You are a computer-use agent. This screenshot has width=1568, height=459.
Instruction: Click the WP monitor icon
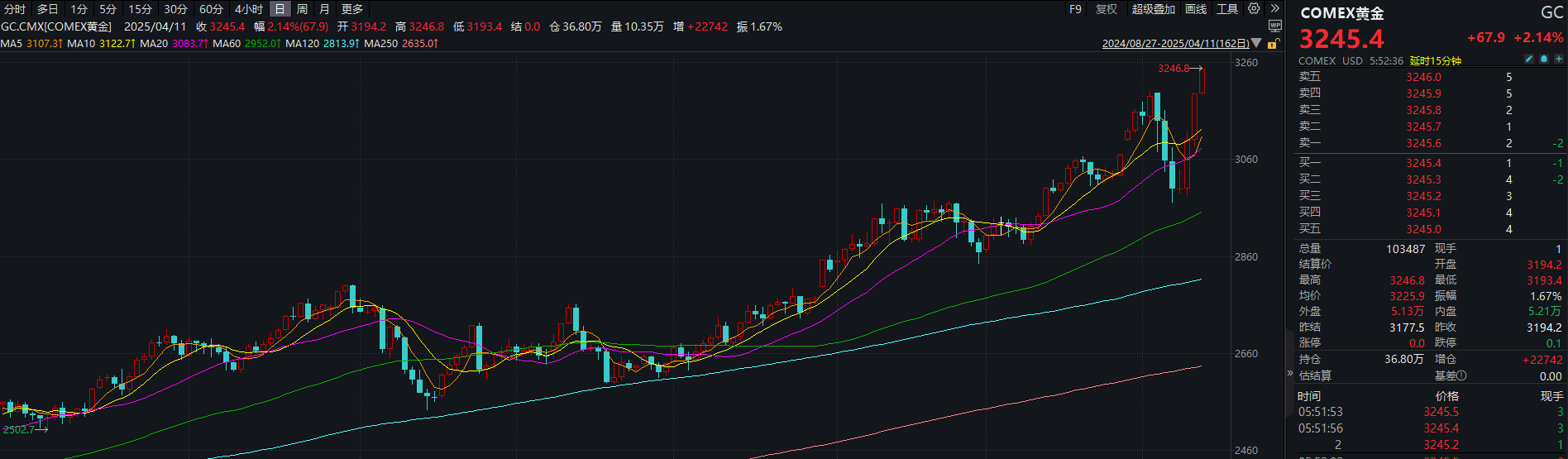pos(1274,26)
